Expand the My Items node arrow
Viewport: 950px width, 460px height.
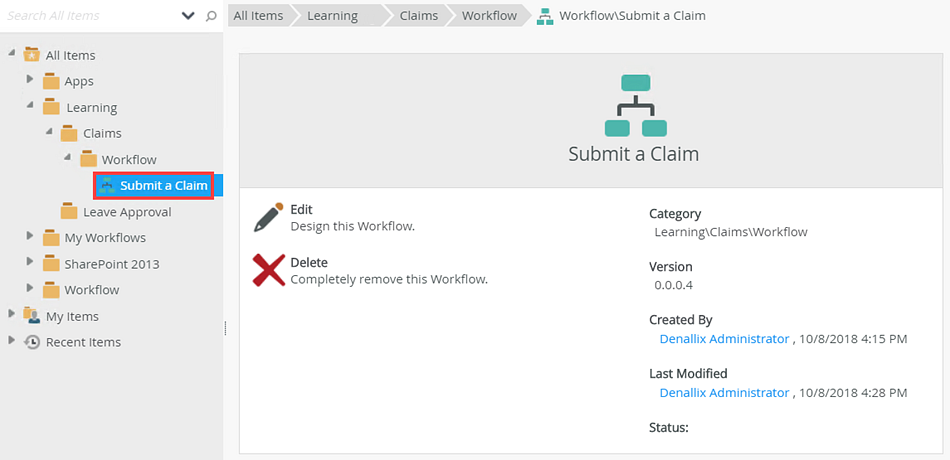(x=11, y=313)
